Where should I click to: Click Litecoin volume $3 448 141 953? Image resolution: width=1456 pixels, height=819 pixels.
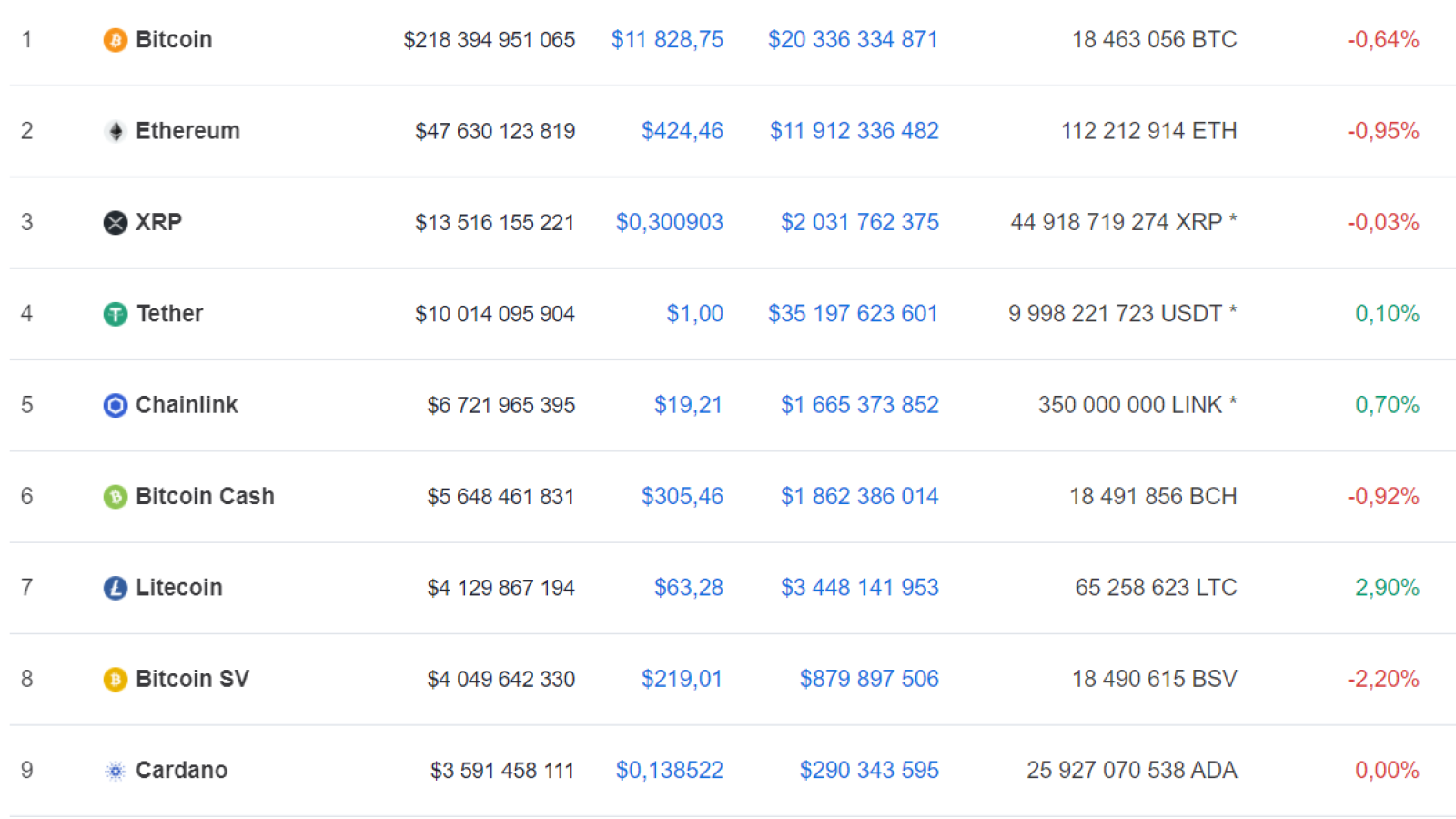(860, 588)
